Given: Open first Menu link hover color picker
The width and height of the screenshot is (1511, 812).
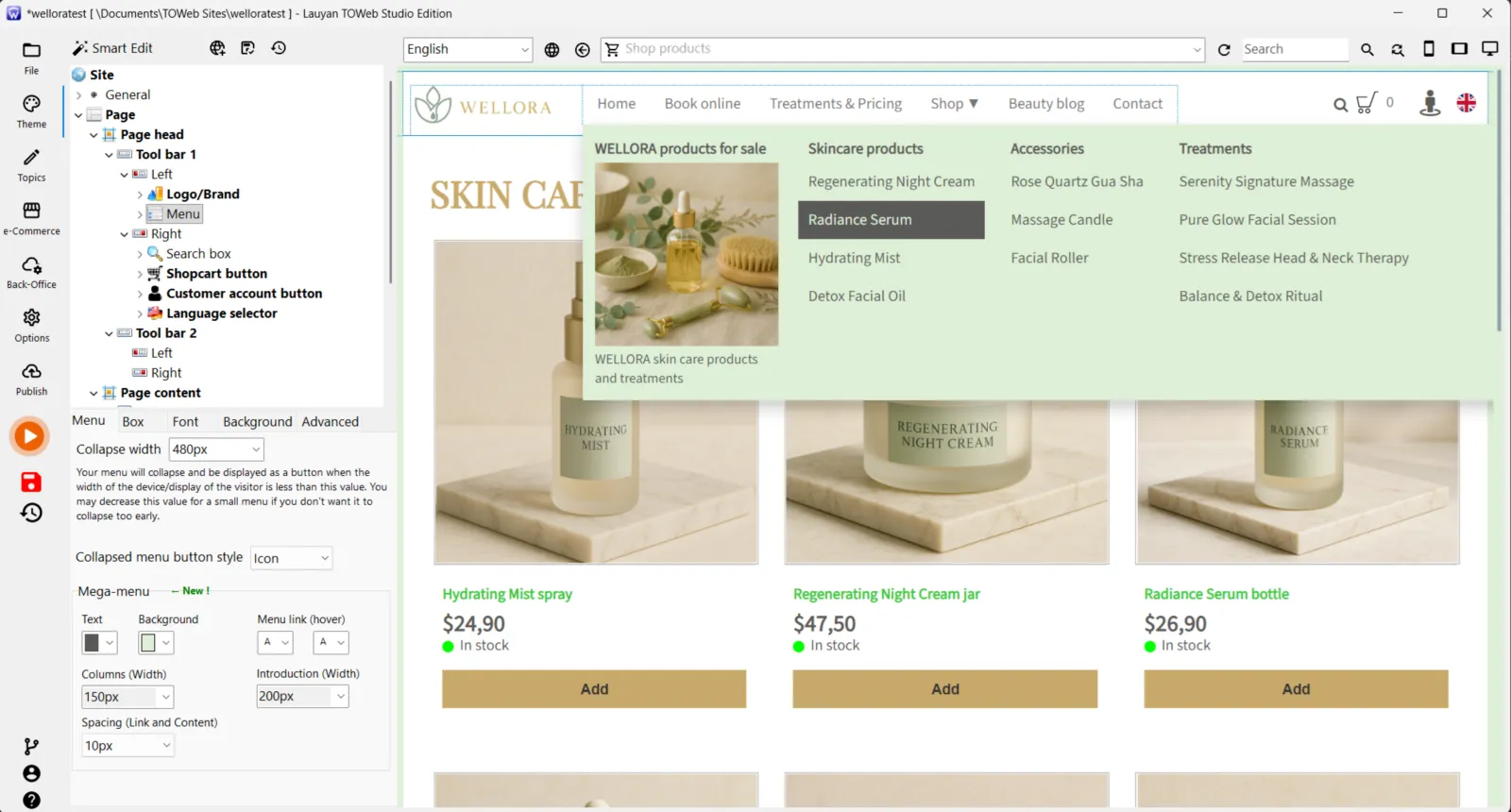Looking at the screenshot, I should tap(275, 643).
